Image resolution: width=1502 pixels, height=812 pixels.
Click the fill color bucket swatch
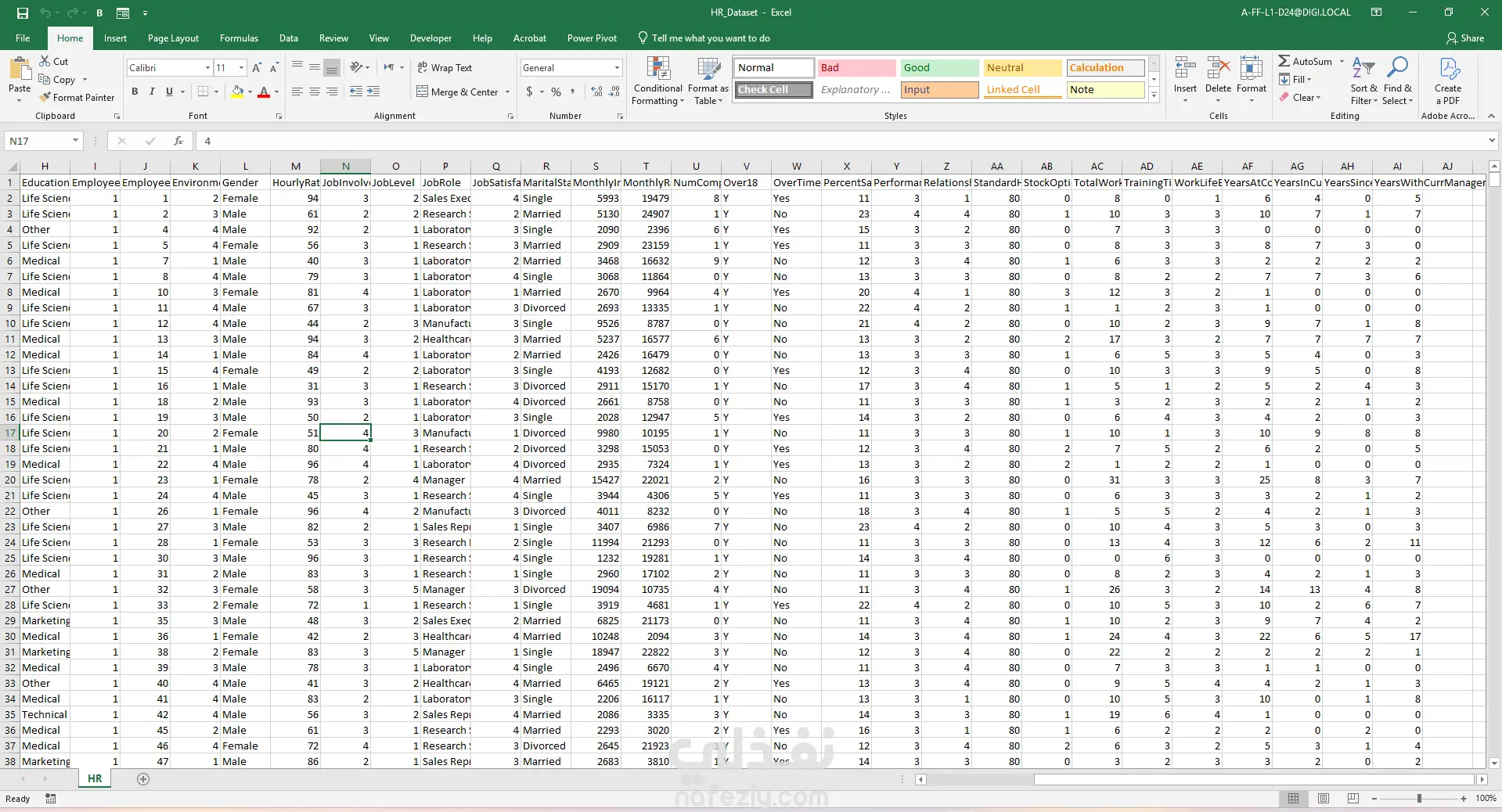click(x=237, y=92)
